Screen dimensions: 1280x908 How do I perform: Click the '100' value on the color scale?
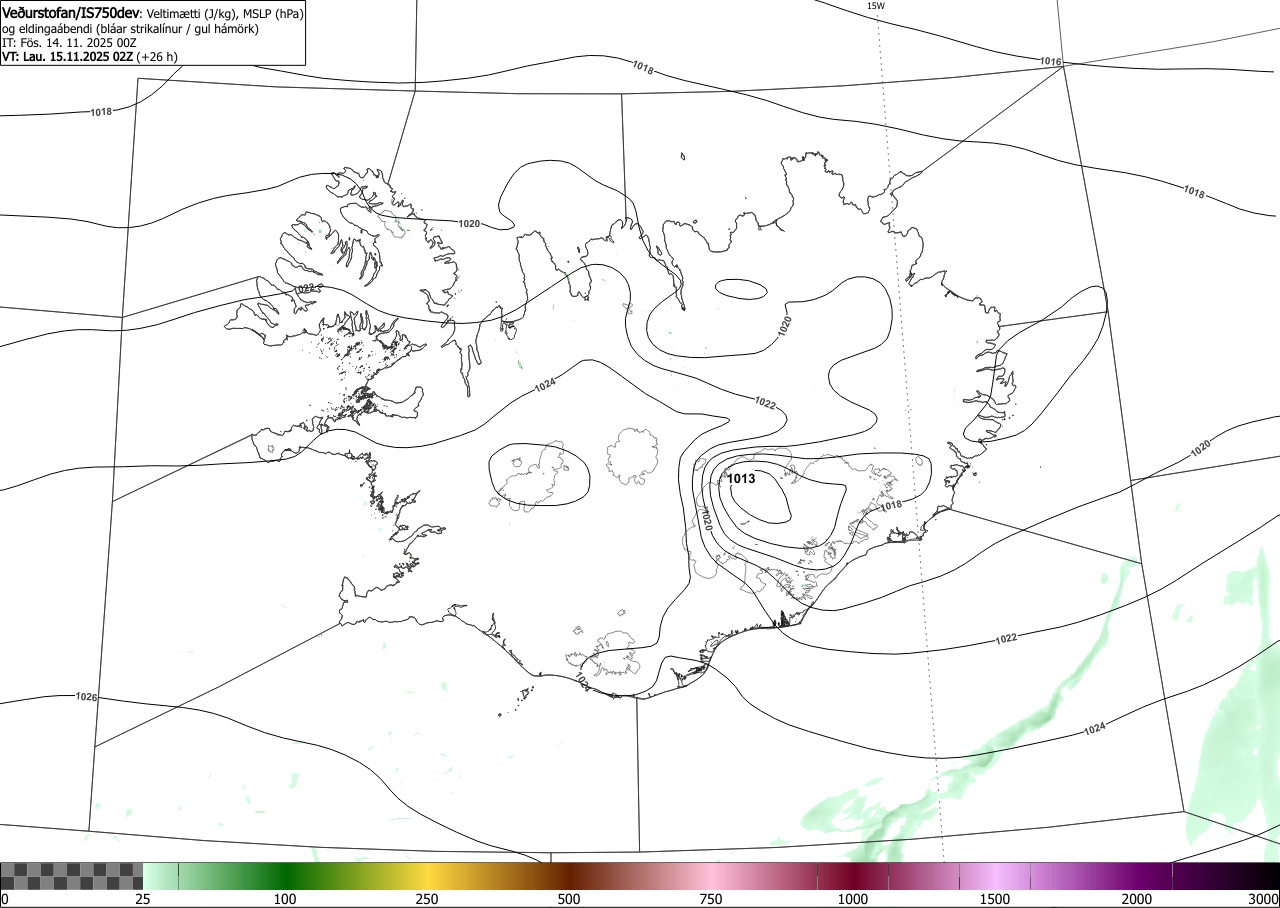click(x=285, y=899)
